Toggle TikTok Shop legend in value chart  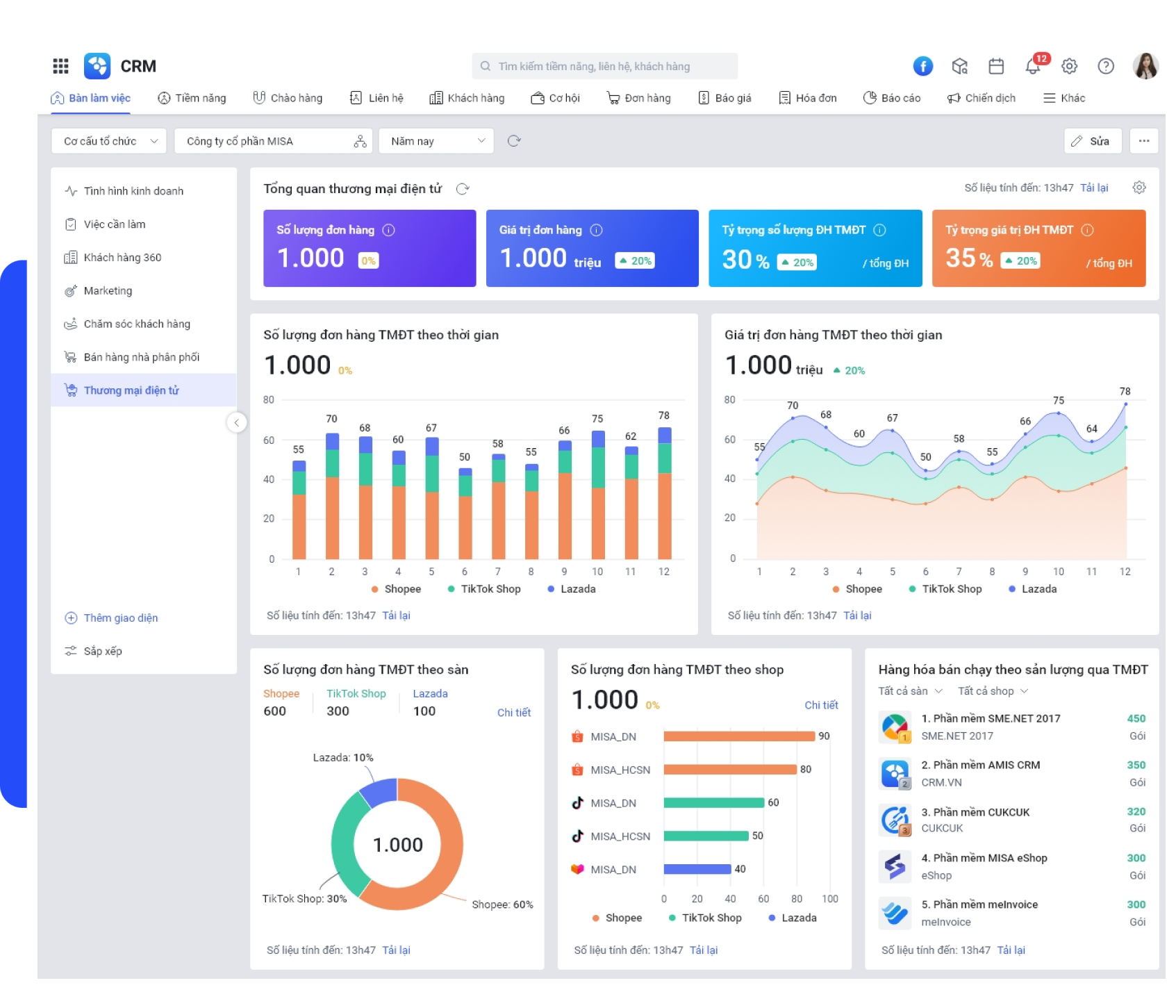(945, 589)
